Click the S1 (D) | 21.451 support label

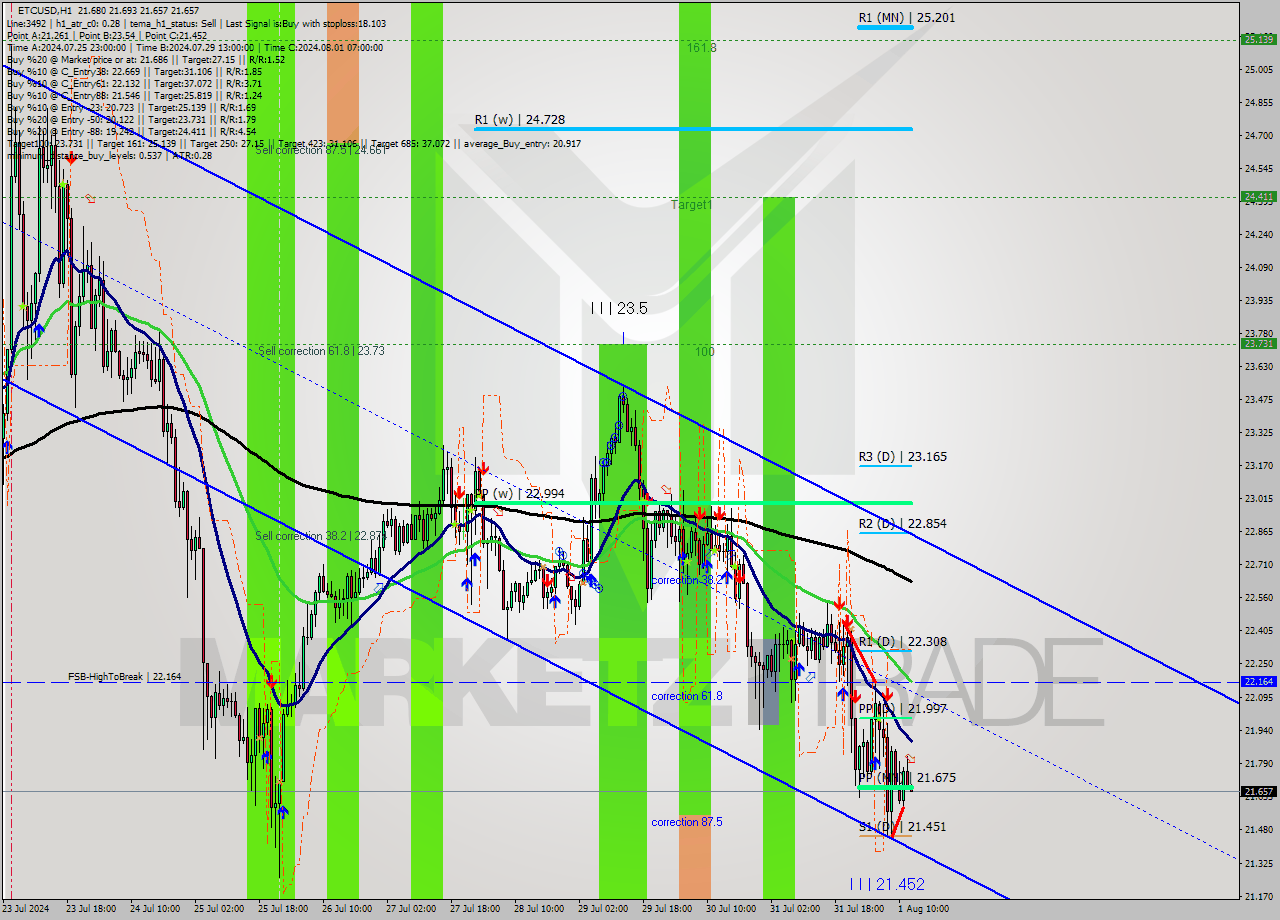pos(902,826)
